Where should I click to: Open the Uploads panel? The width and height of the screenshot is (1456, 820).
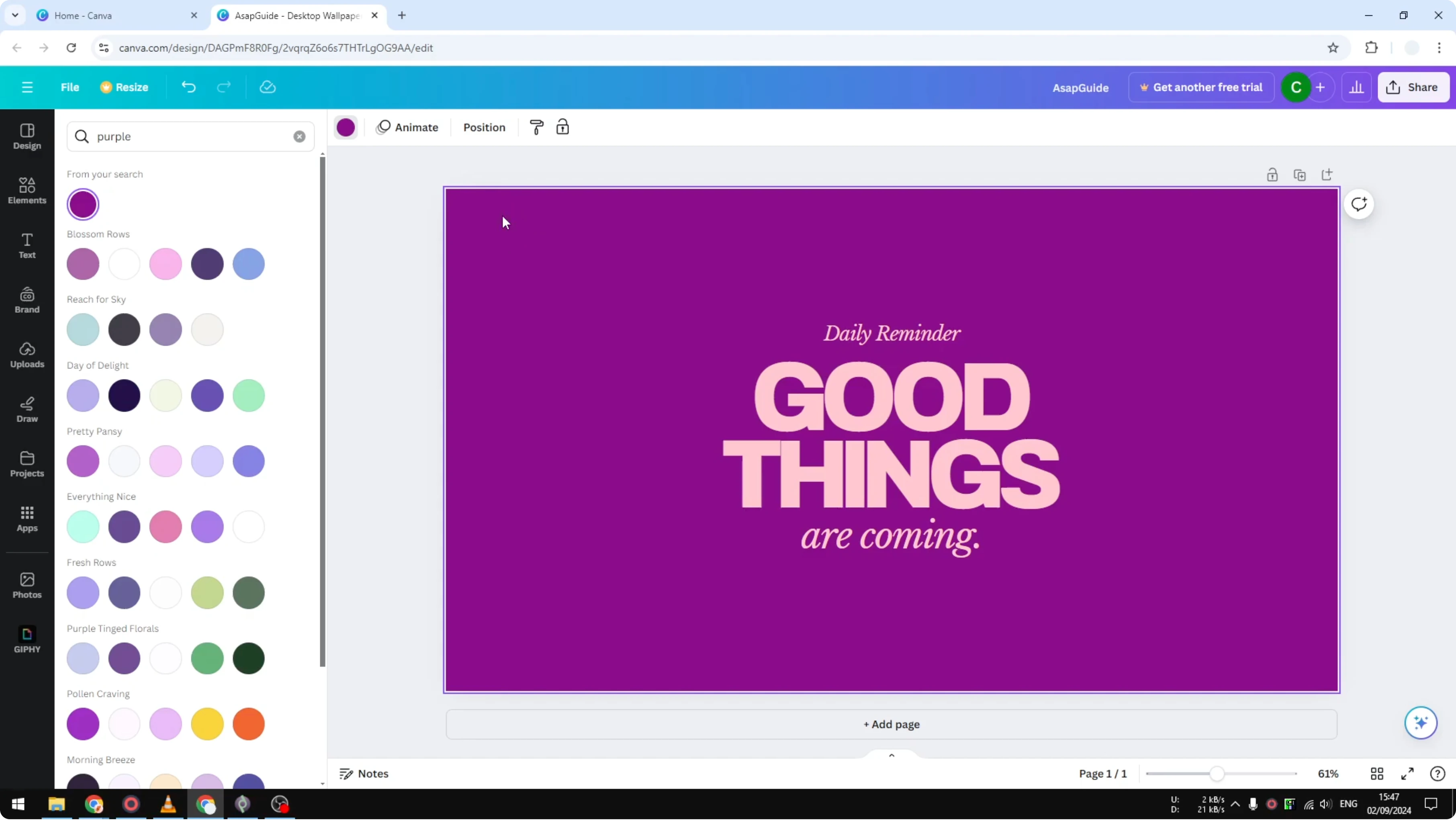point(27,355)
